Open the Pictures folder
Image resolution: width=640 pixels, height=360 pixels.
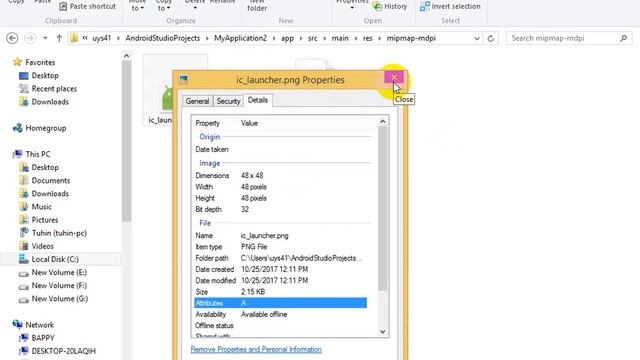click(44, 220)
